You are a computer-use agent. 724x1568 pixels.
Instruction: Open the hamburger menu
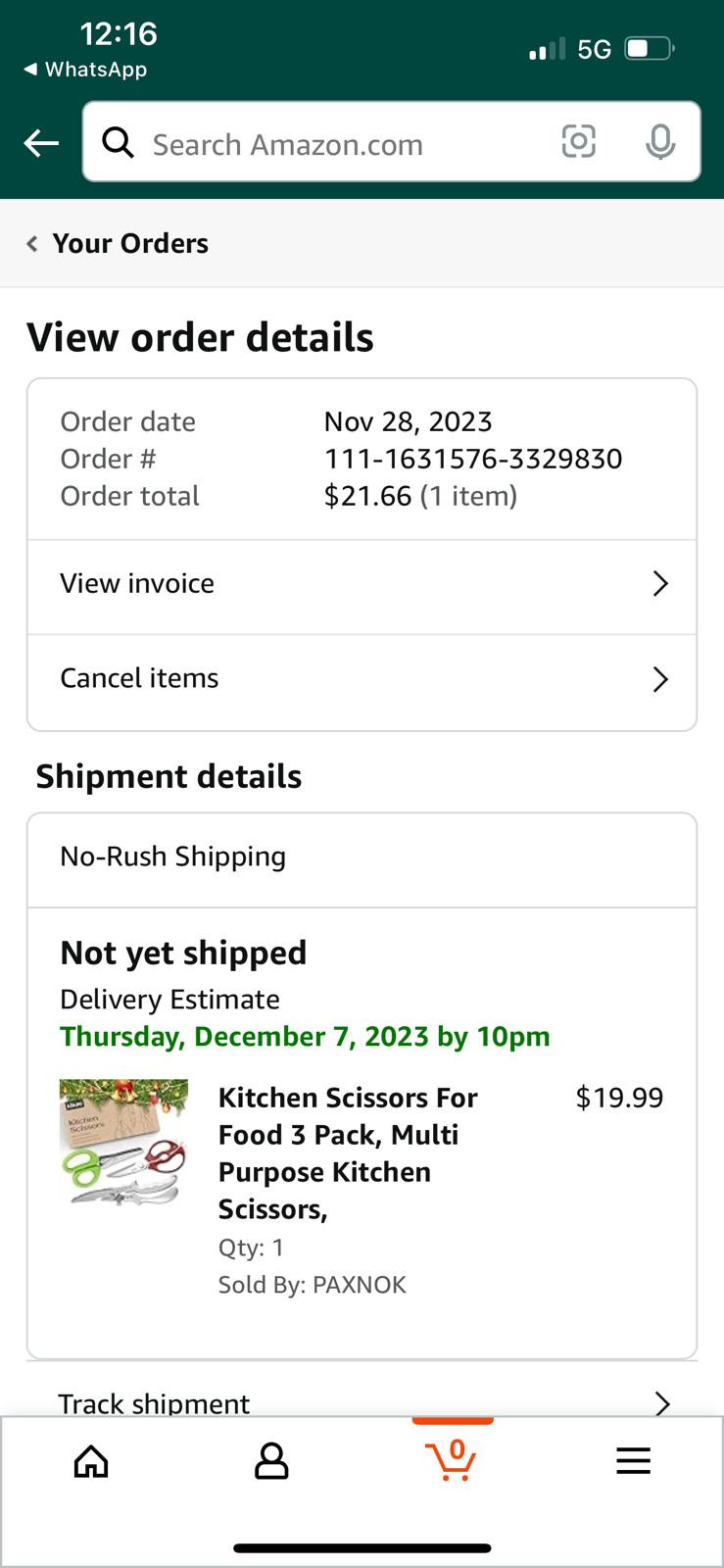633,1461
